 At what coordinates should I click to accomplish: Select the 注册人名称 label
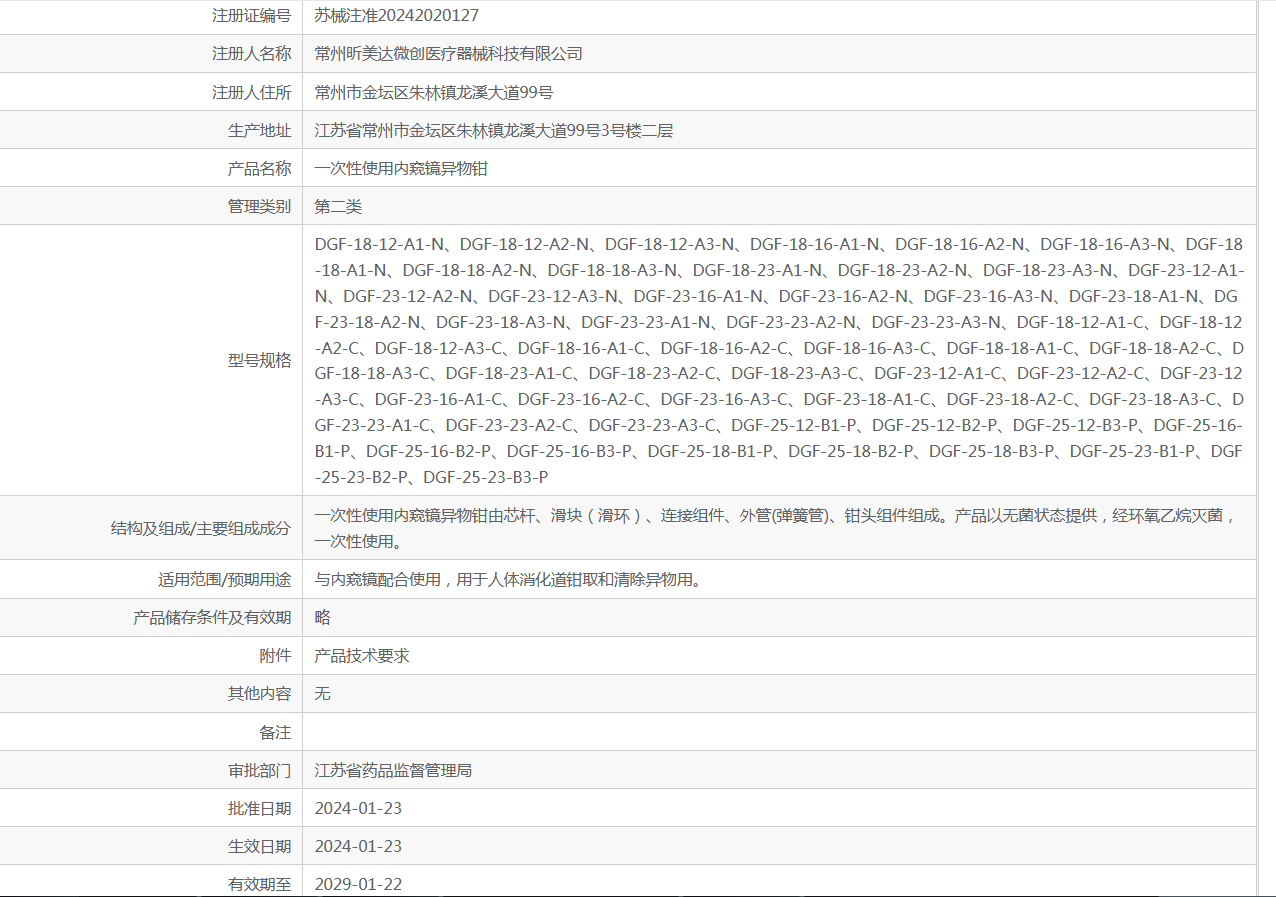click(251, 53)
